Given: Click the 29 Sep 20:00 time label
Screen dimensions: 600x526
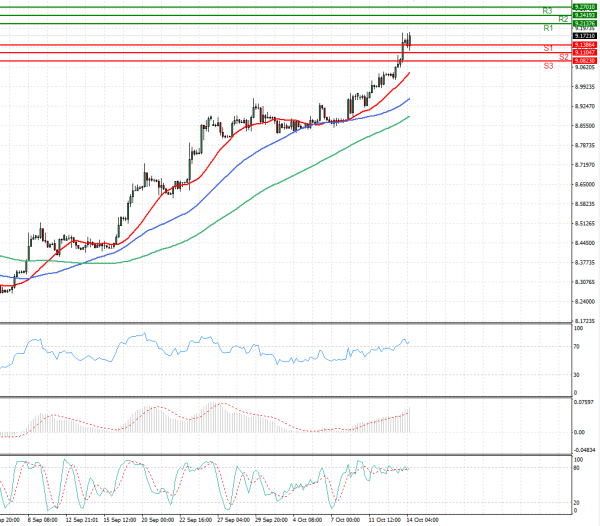Looking at the screenshot, I should tap(271, 520).
